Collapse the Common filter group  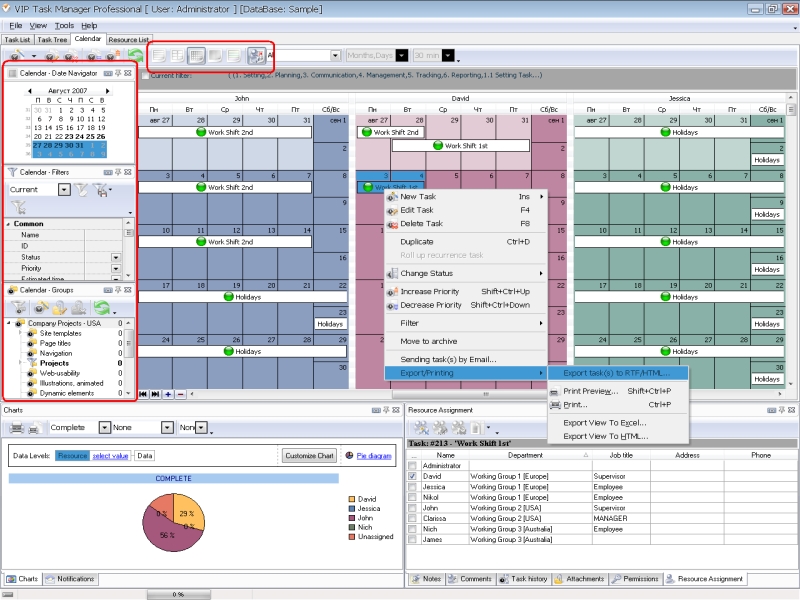[9, 224]
